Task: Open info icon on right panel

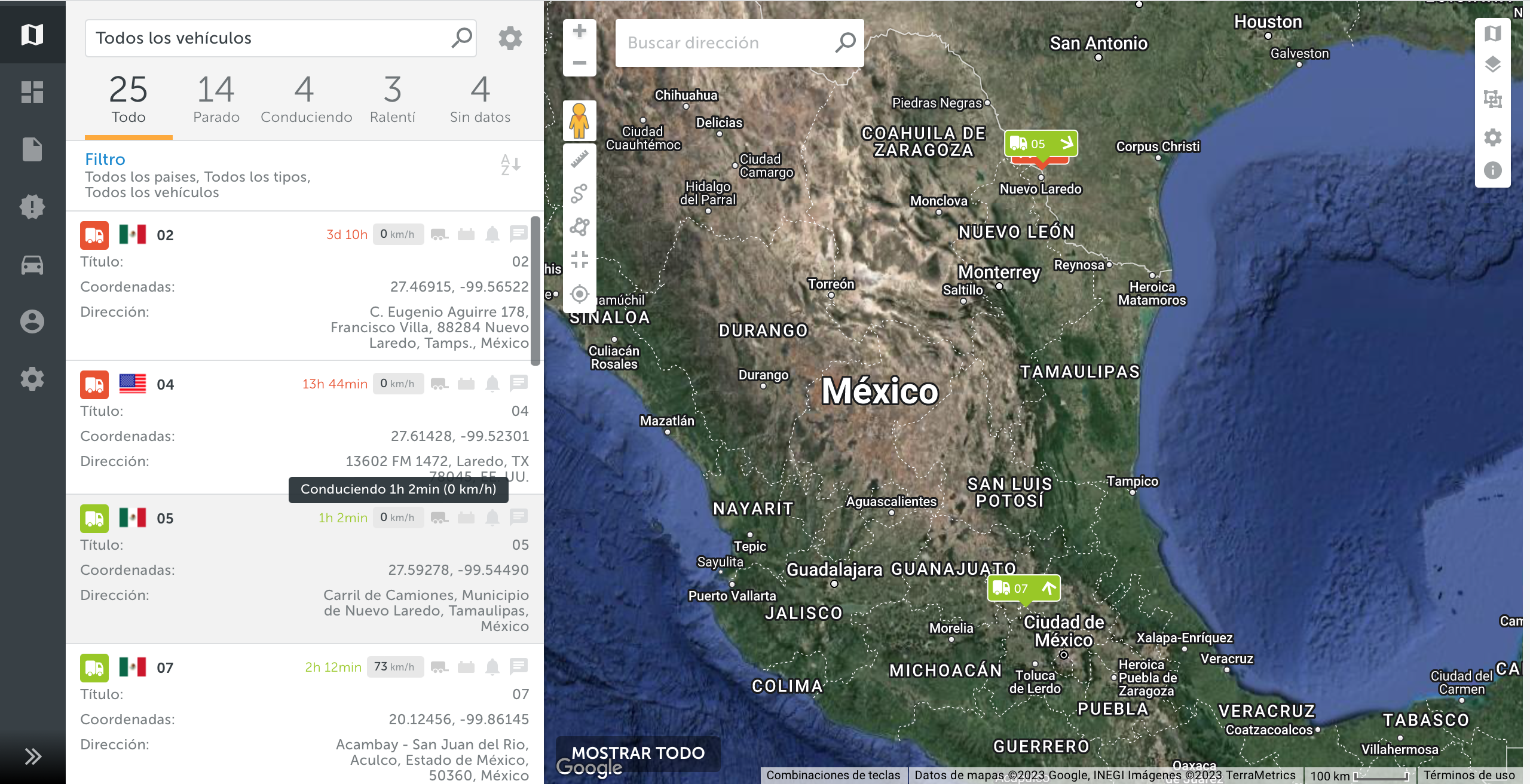Action: [1492, 171]
